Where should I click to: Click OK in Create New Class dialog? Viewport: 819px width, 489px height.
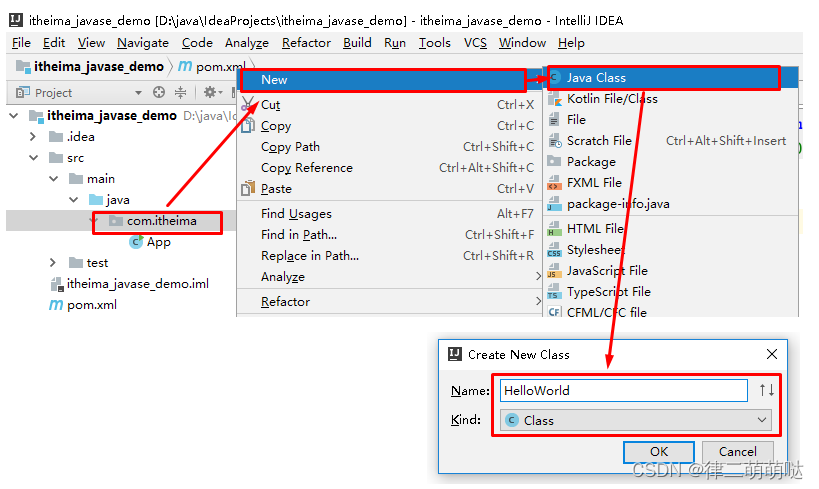coord(659,451)
